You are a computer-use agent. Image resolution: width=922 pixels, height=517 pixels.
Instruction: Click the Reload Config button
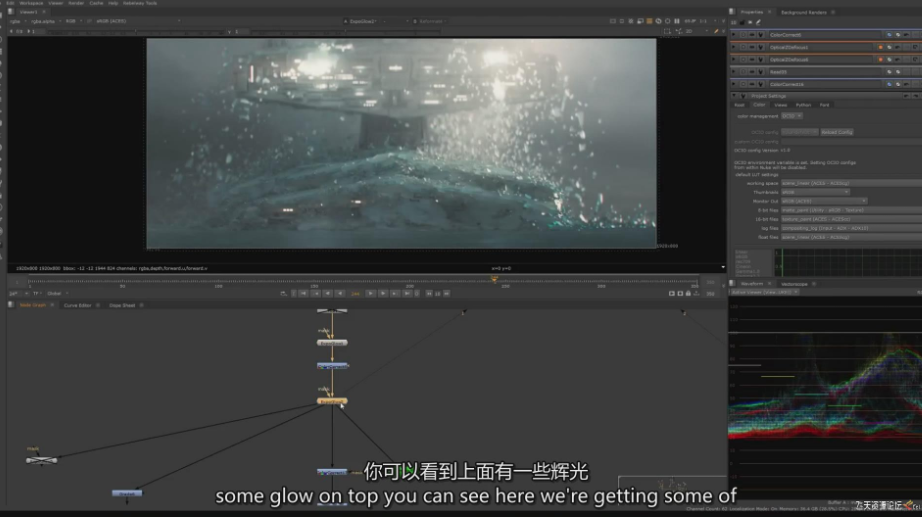836,132
